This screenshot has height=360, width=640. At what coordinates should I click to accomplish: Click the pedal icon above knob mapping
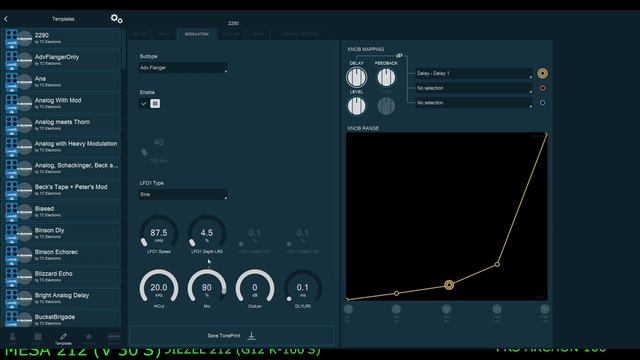(399, 56)
